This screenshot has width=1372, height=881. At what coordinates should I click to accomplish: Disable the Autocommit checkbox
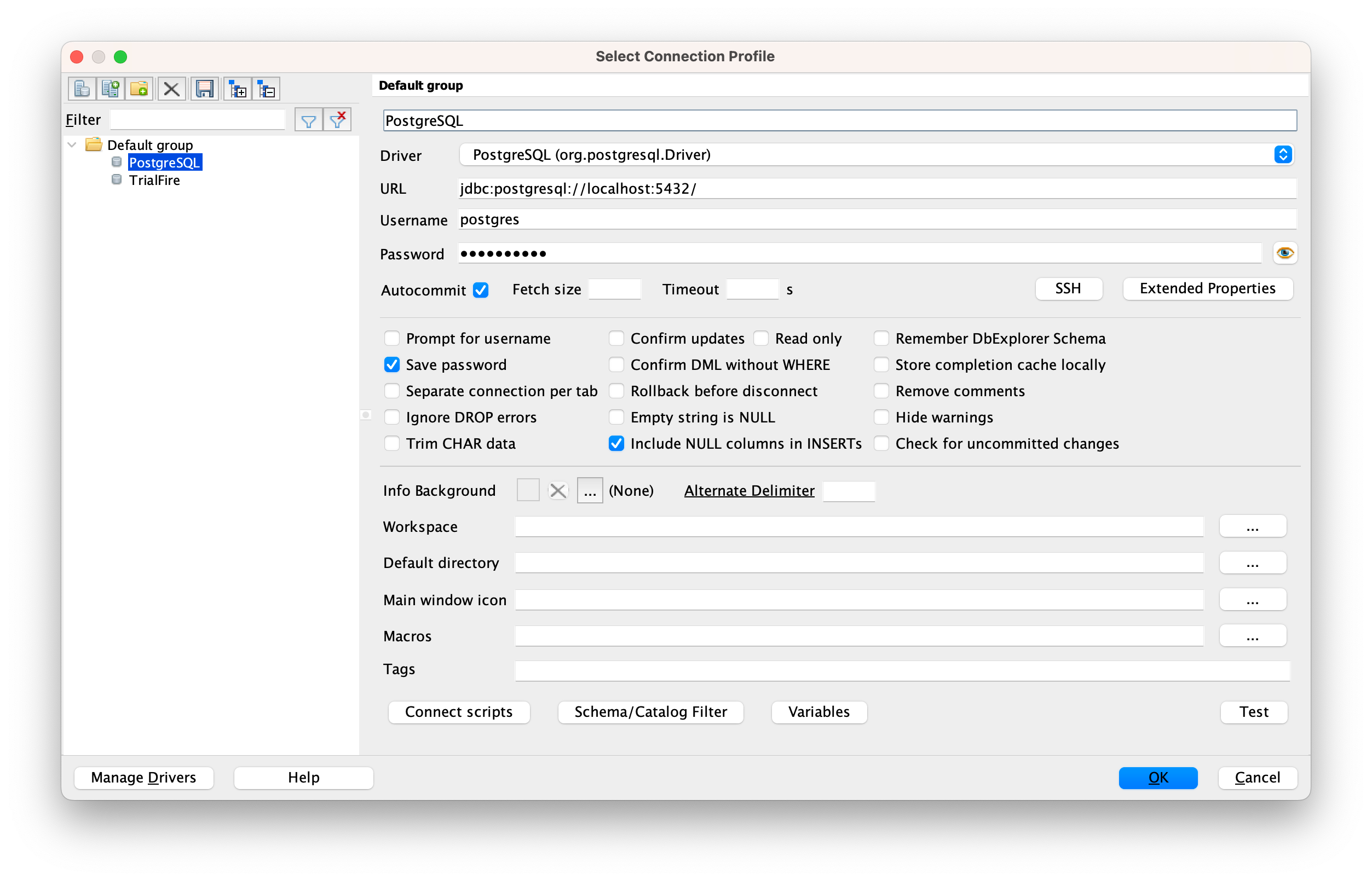click(481, 290)
